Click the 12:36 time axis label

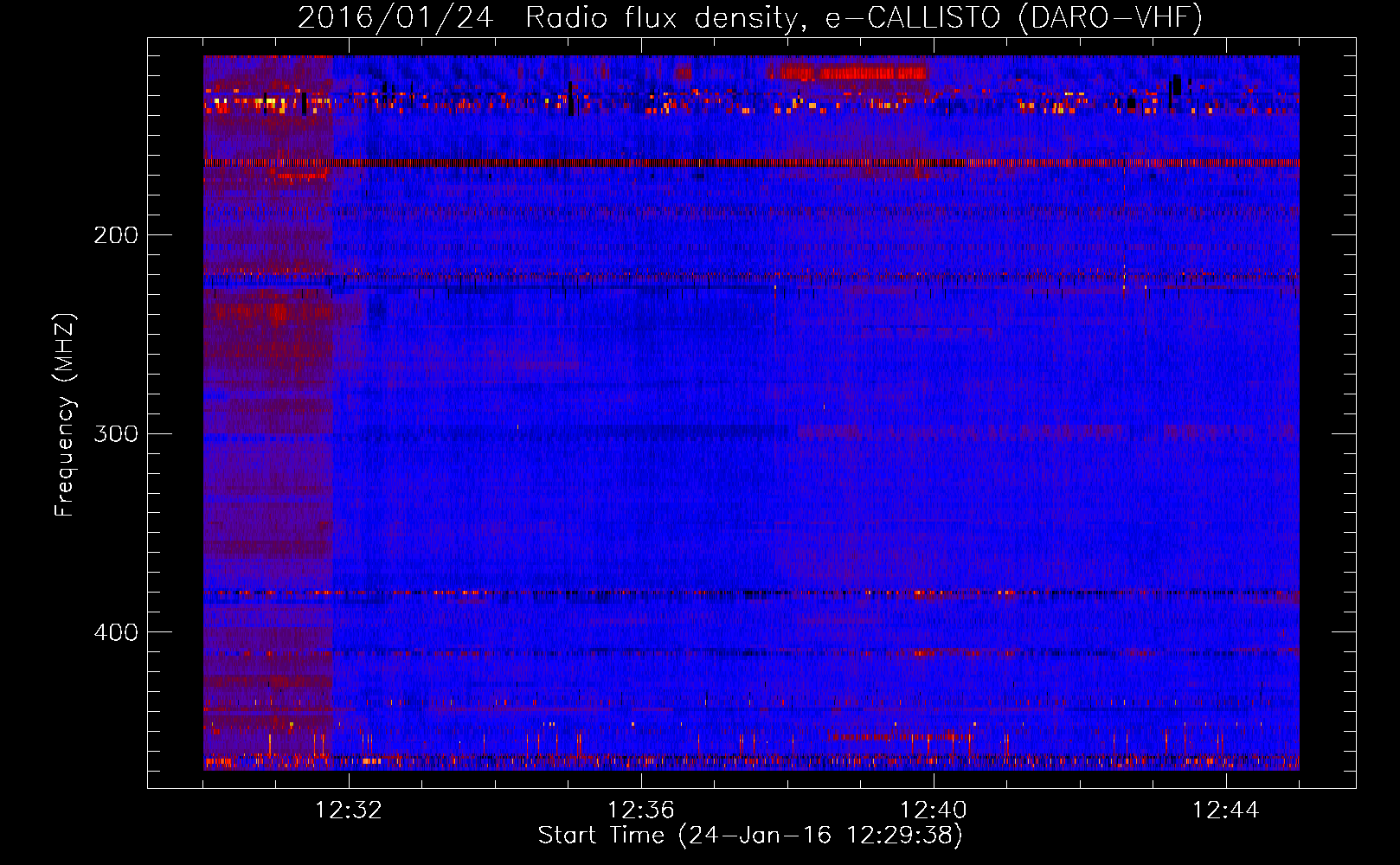click(641, 811)
